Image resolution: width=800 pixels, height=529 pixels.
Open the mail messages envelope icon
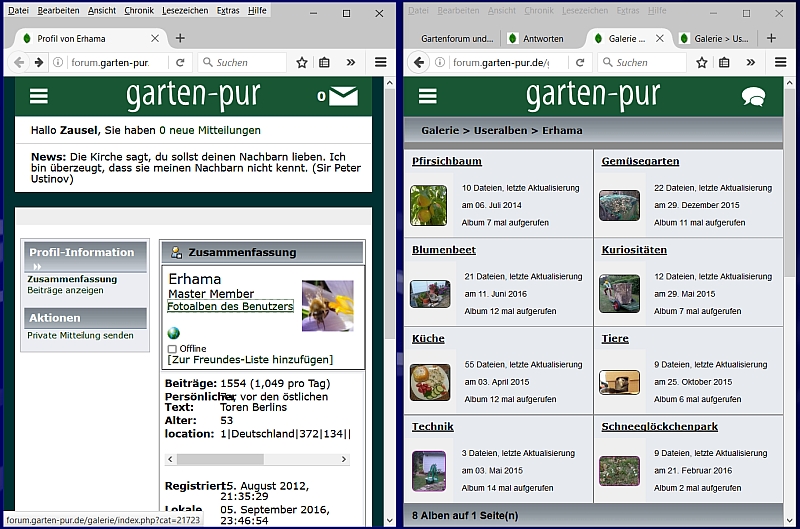pos(343,96)
